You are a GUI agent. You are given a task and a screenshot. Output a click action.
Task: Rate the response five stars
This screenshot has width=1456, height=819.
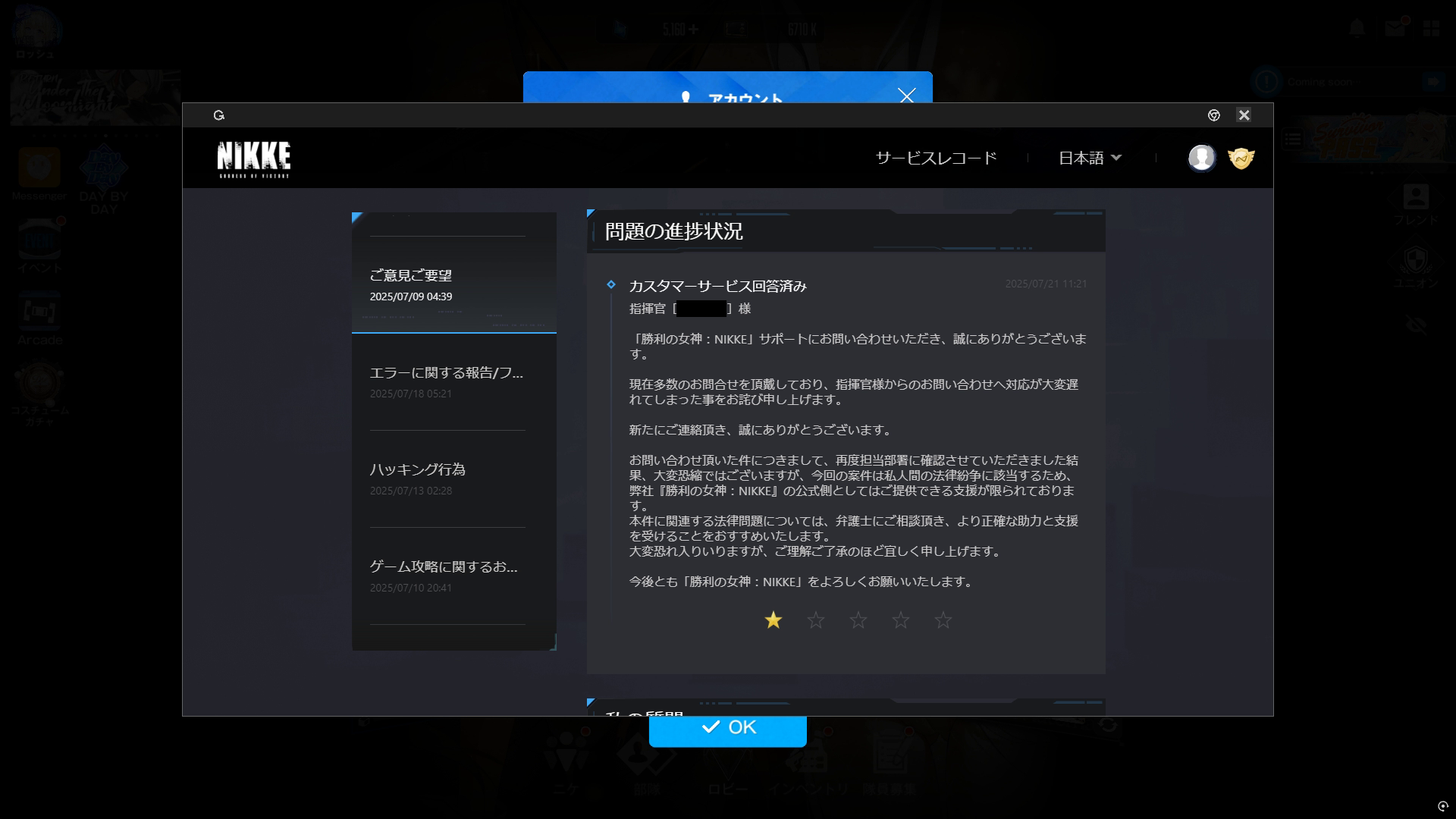tap(943, 620)
